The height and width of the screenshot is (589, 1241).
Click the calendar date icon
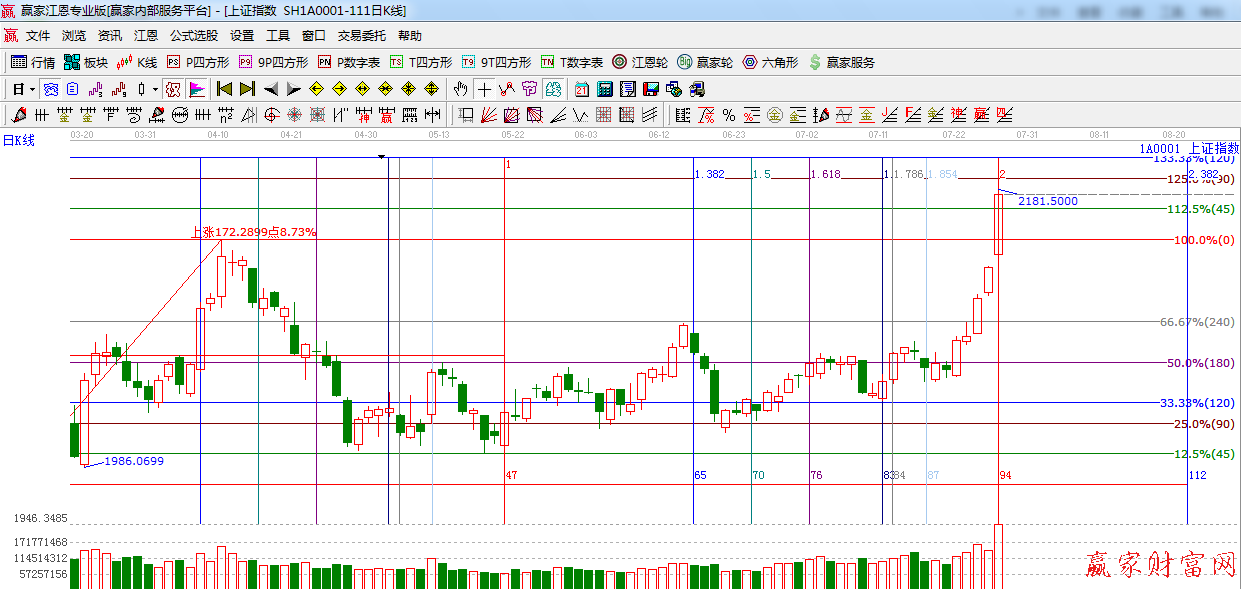pyautogui.click(x=582, y=89)
